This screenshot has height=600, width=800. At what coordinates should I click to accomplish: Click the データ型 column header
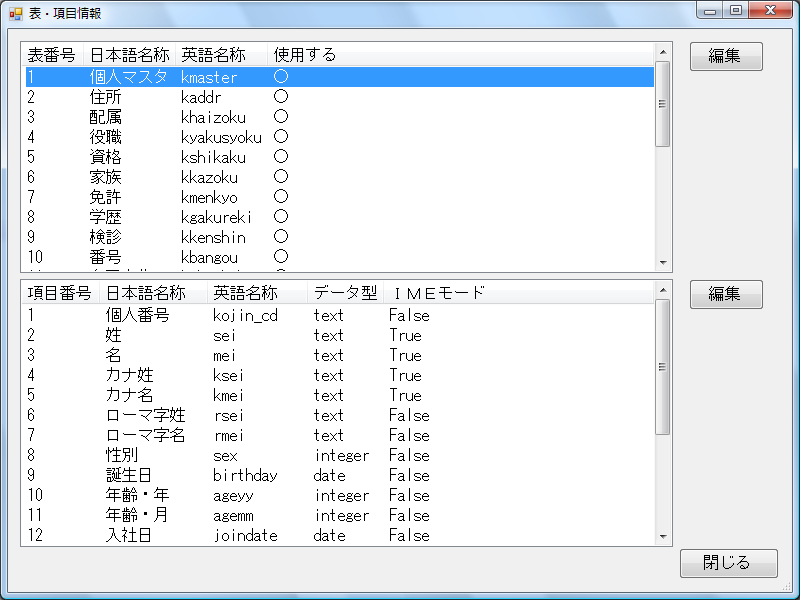(x=344, y=292)
